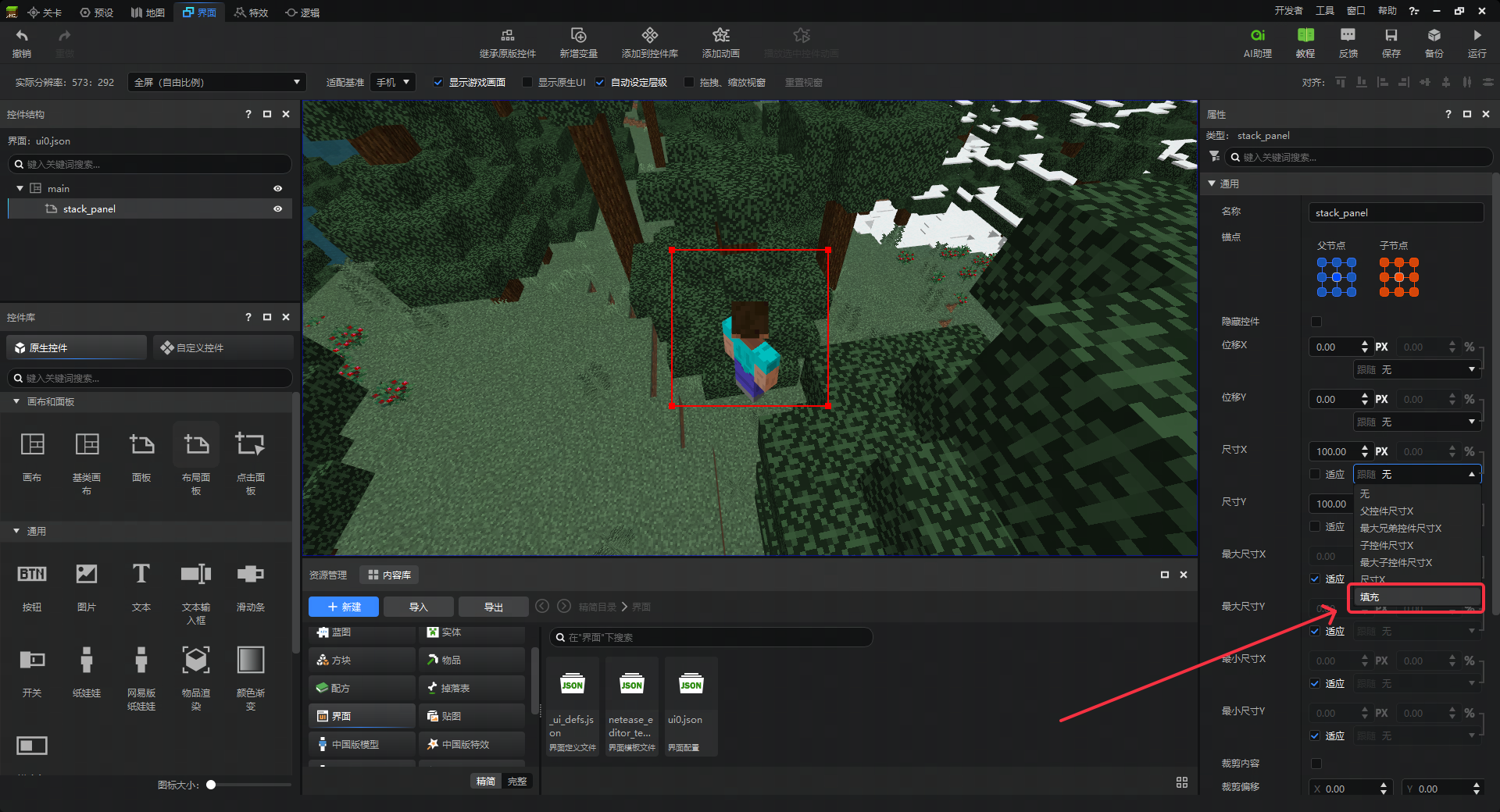1500x812 pixels.
Task: Adjust the 图标大小 slider handle
Action: coord(211,785)
